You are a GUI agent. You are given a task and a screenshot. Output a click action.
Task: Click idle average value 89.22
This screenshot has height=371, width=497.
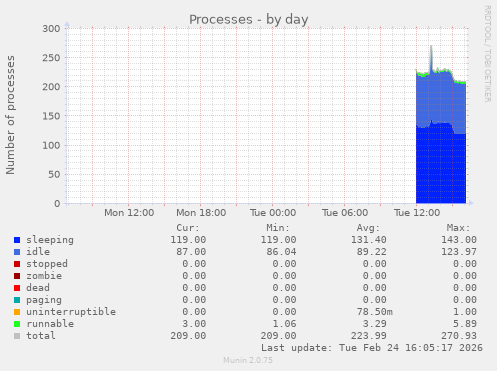[x=372, y=252]
